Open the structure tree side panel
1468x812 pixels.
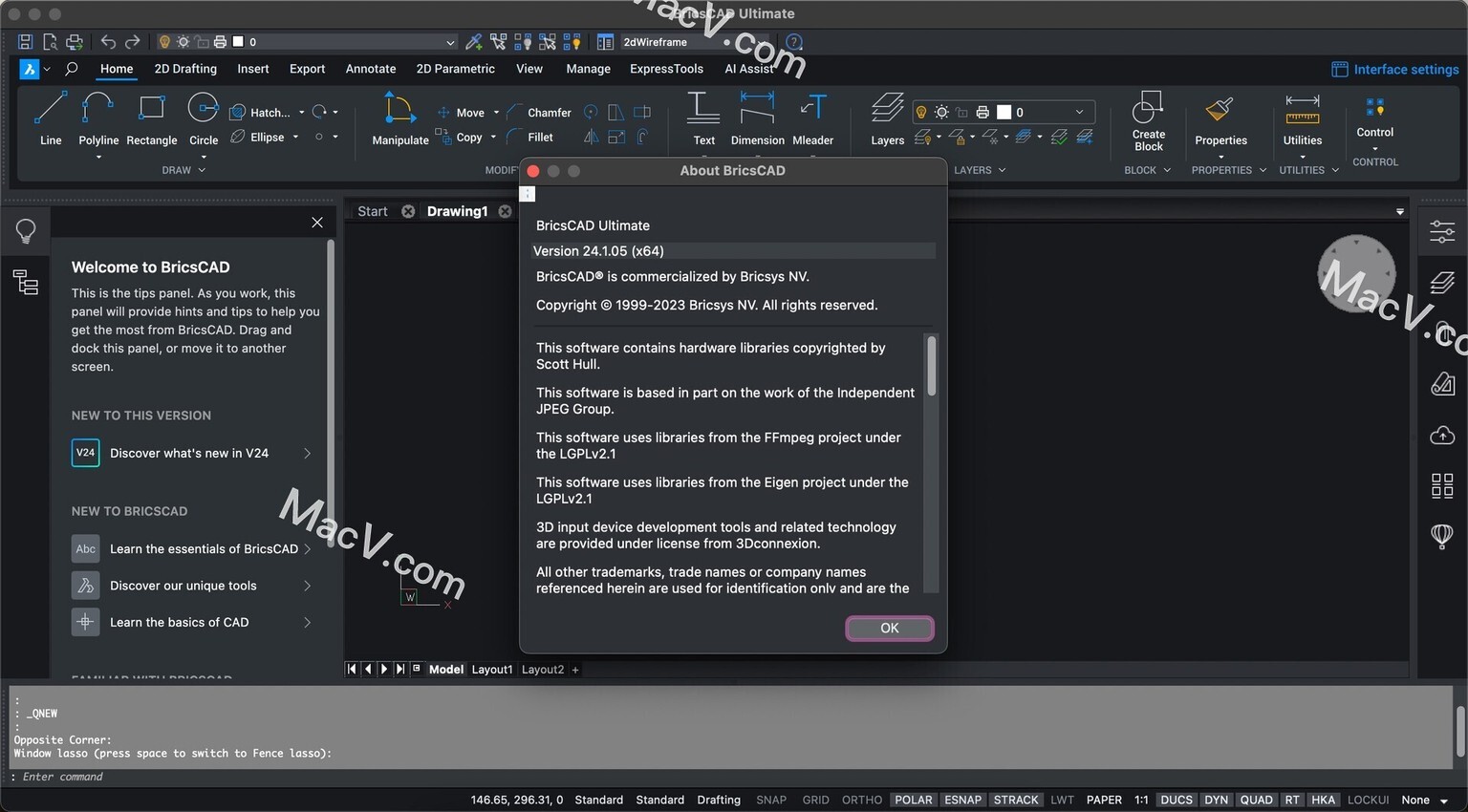(26, 283)
